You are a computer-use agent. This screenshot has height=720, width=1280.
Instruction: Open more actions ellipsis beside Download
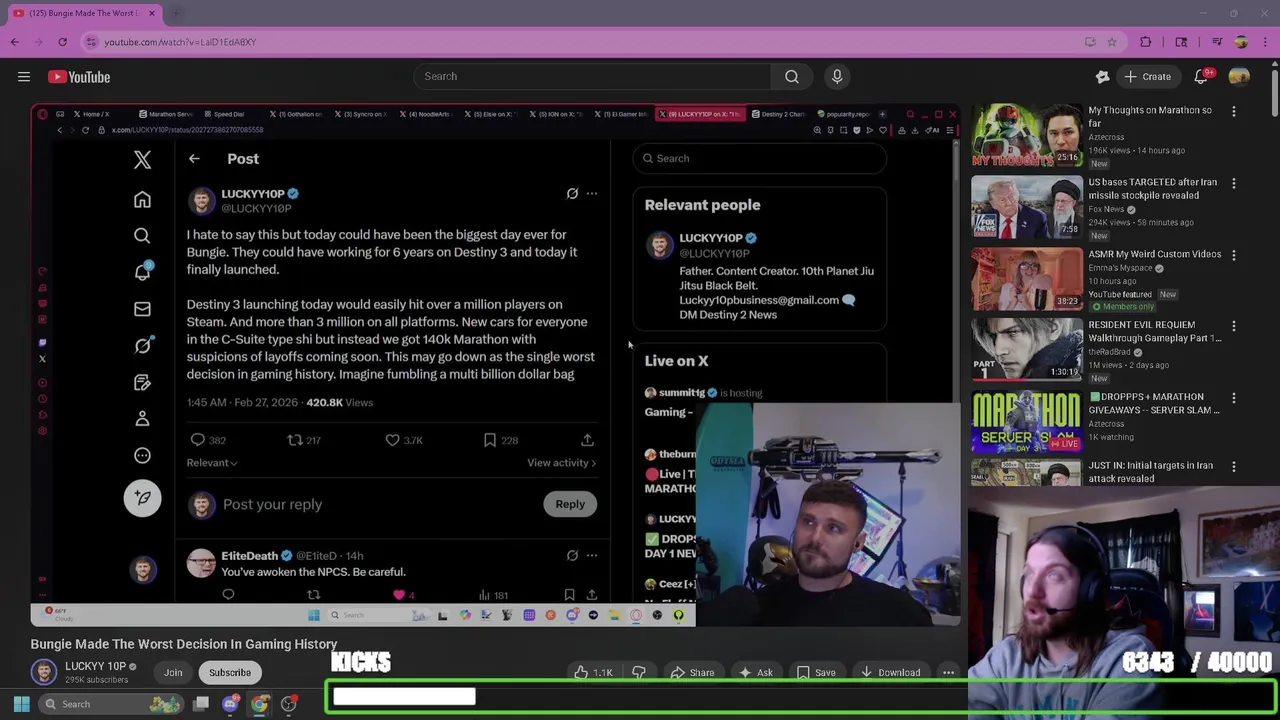point(948,673)
